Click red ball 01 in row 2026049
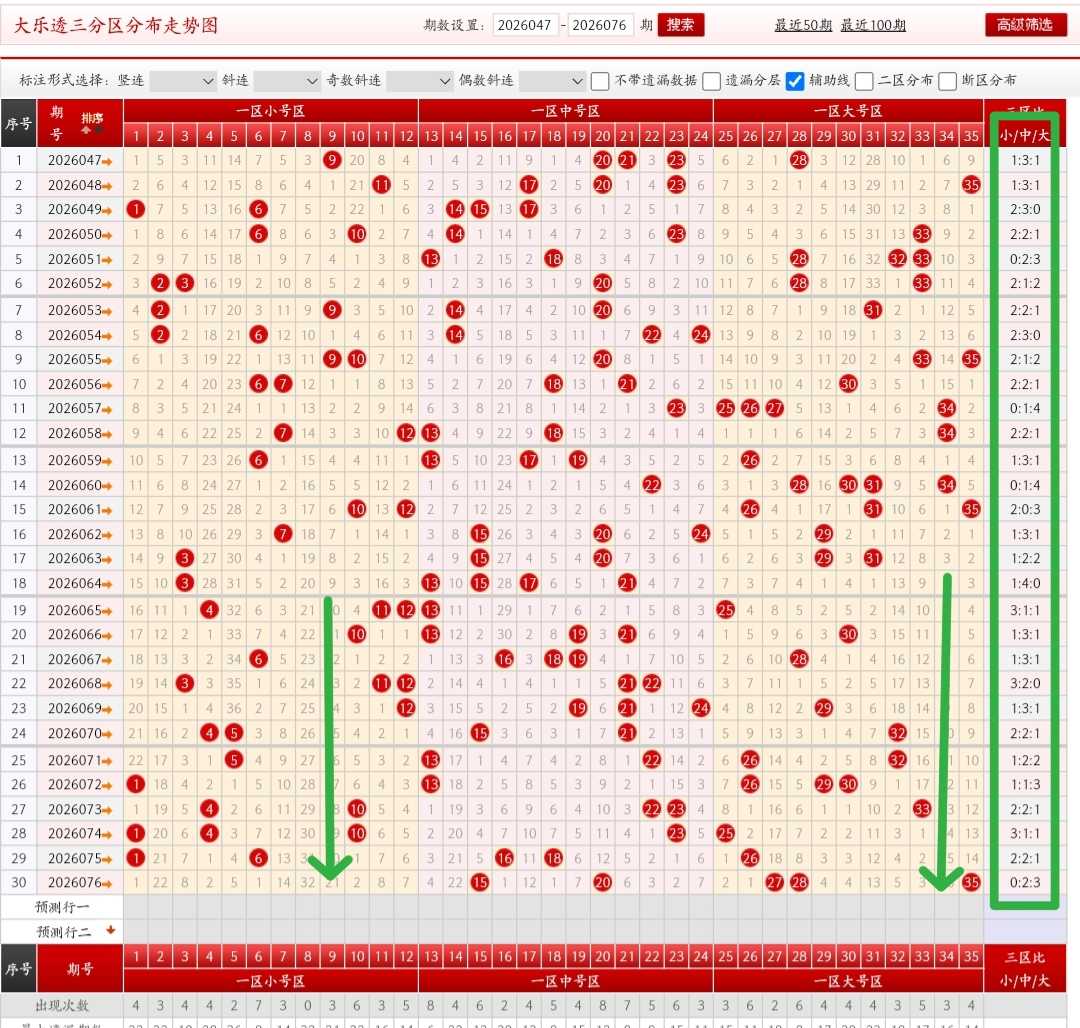The image size is (1080, 1028). coord(136,209)
